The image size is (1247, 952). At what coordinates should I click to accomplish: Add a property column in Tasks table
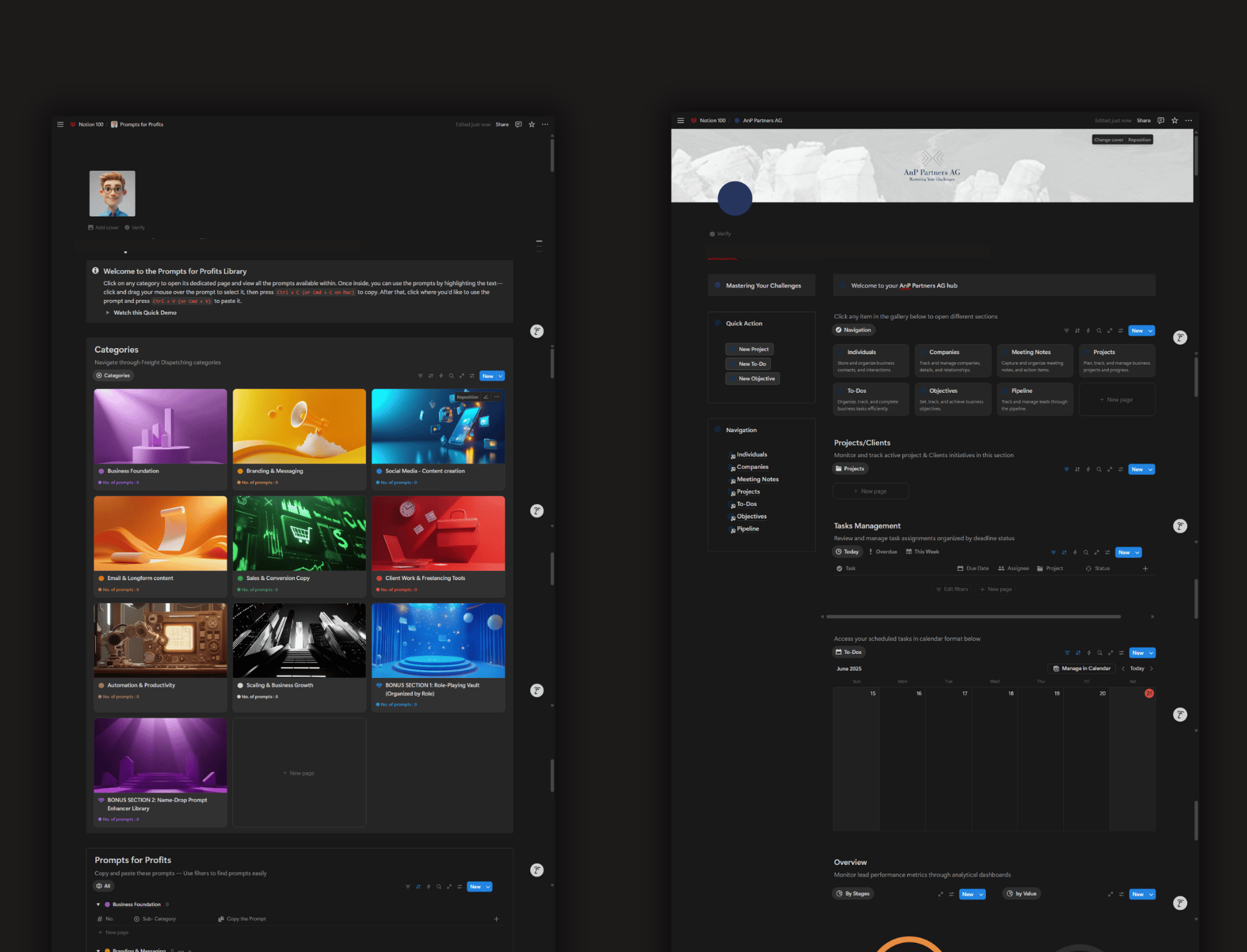(1145, 569)
